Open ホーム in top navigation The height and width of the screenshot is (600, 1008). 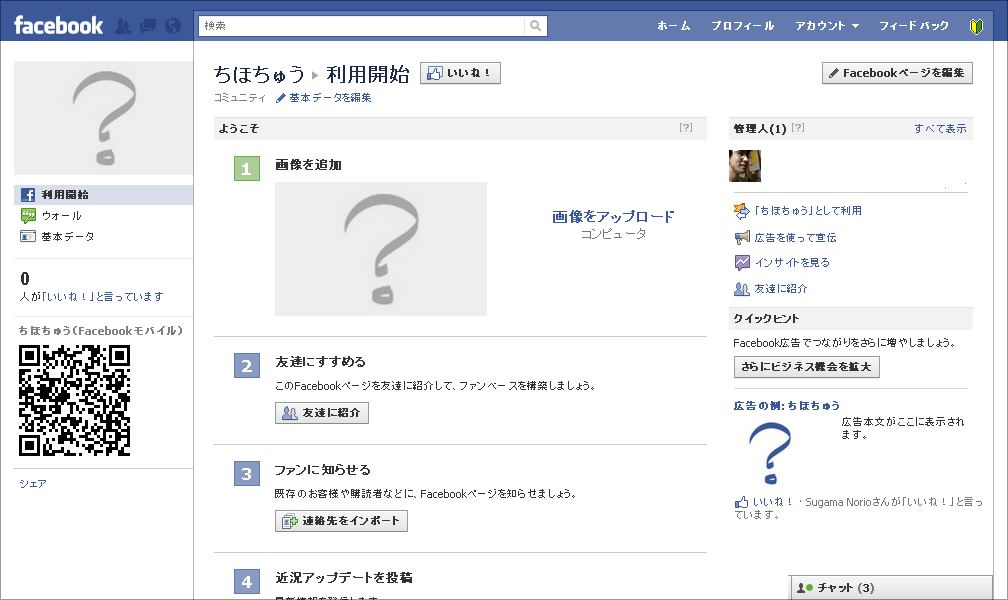click(674, 26)
